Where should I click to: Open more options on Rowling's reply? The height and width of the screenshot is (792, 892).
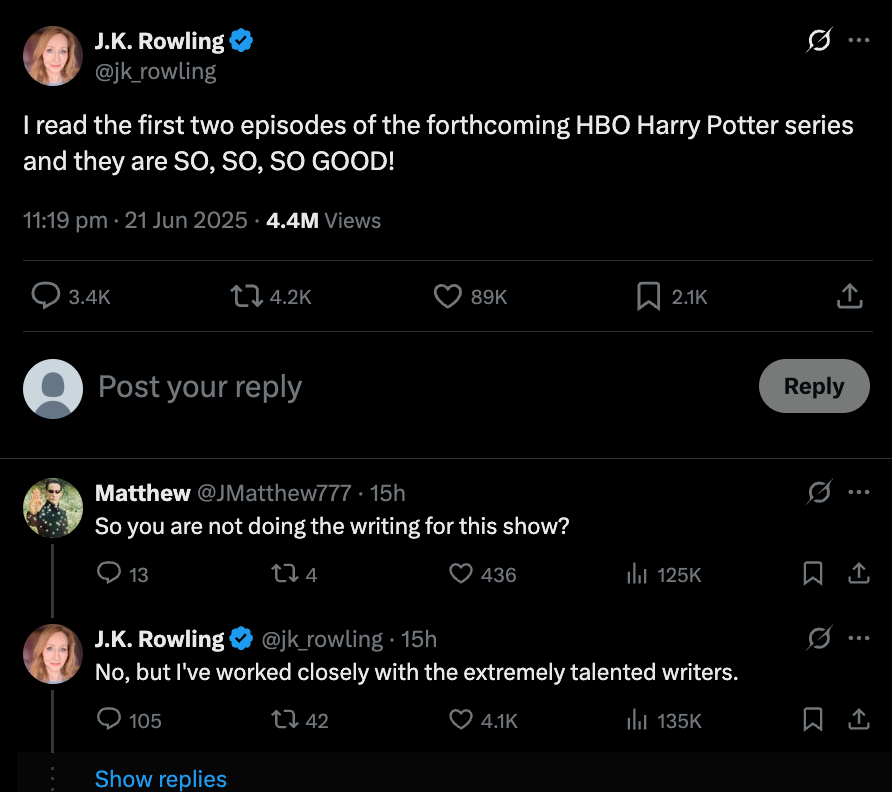click(x=858, y=639)
